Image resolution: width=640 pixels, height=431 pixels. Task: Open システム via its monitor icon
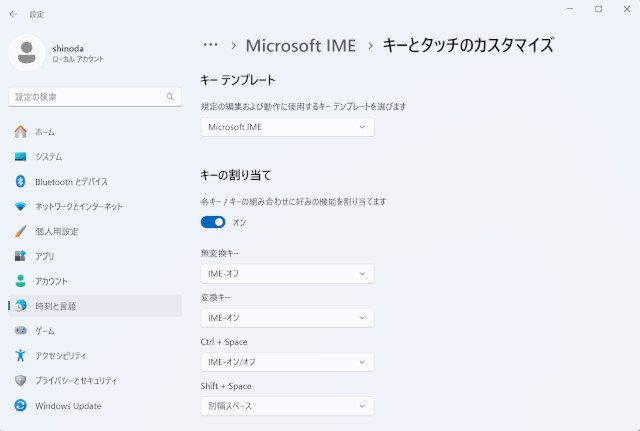point(20,157)
